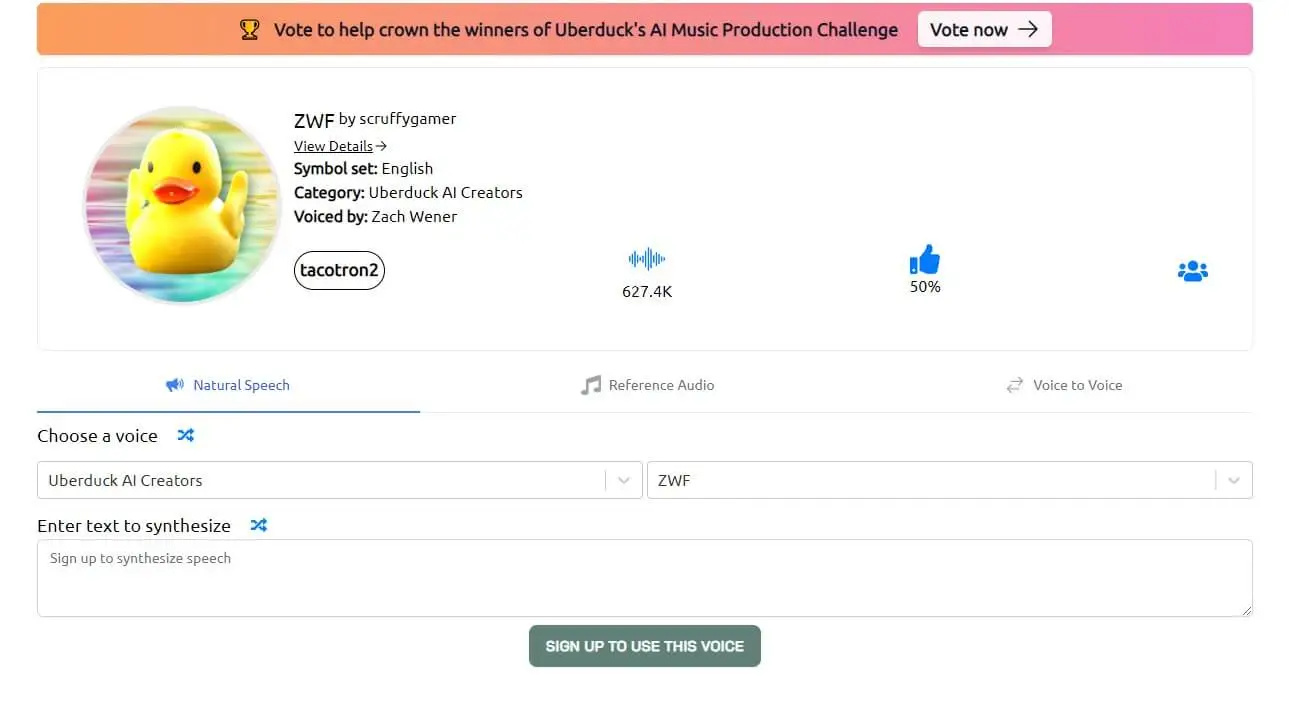Click the rubber duck avatar image
Image resolution: width=1289 pixels, height=711 pixels.
182,205
